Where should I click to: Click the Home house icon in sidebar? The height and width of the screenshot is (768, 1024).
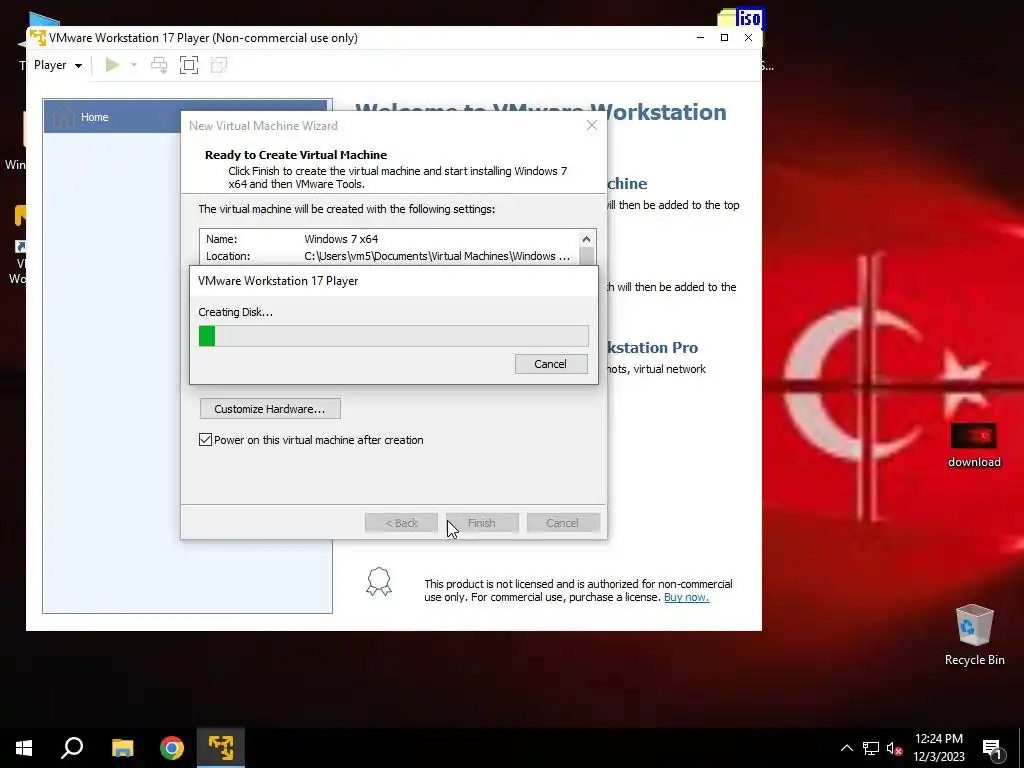point(63,117)
